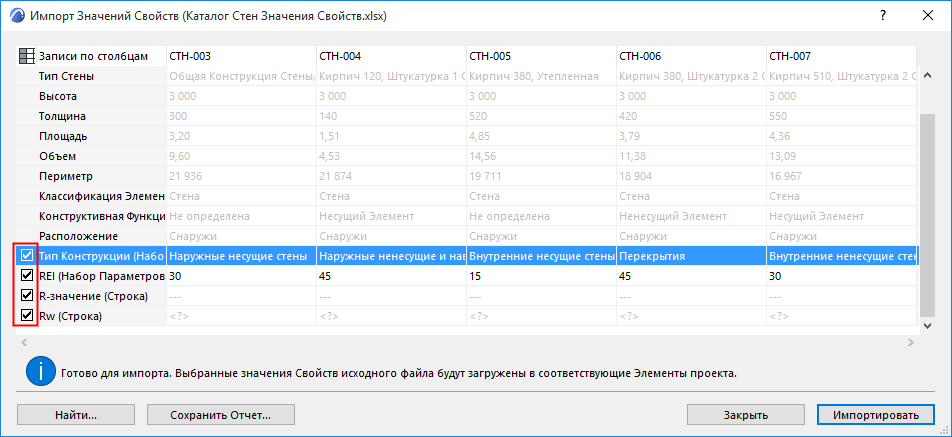Click the vertical scrollbar down arrow
This screenshot has width=952, height=437.
coord(927,326)
